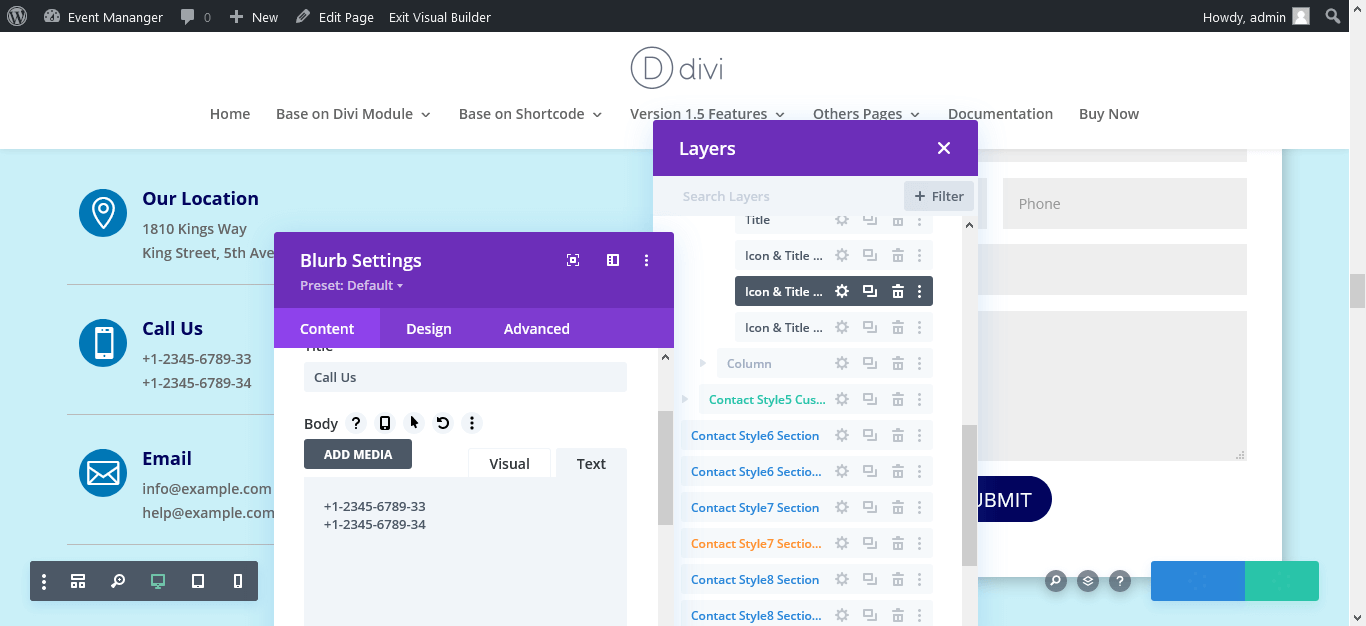Open the Body more options dots
Image resolution: width=1366 pixels, height=626 pixels.
(x=472, y=423)
